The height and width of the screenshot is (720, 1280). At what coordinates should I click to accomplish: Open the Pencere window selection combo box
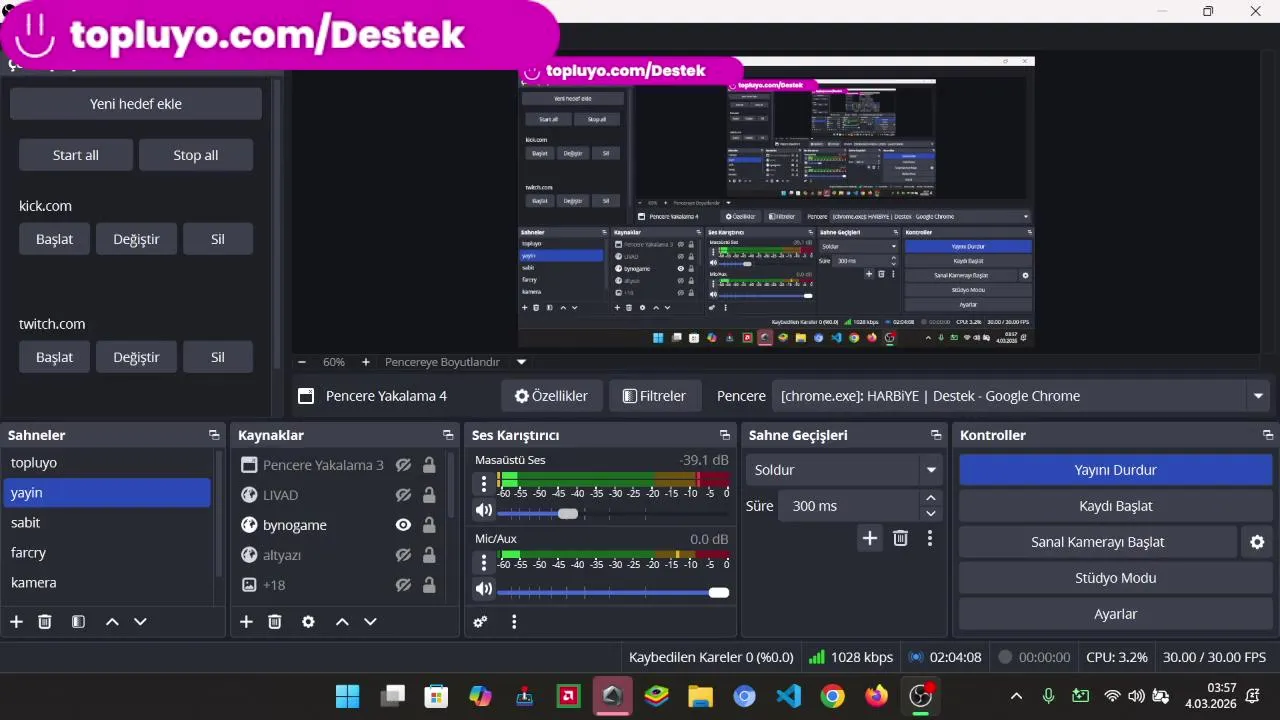tap(1021, 396)
